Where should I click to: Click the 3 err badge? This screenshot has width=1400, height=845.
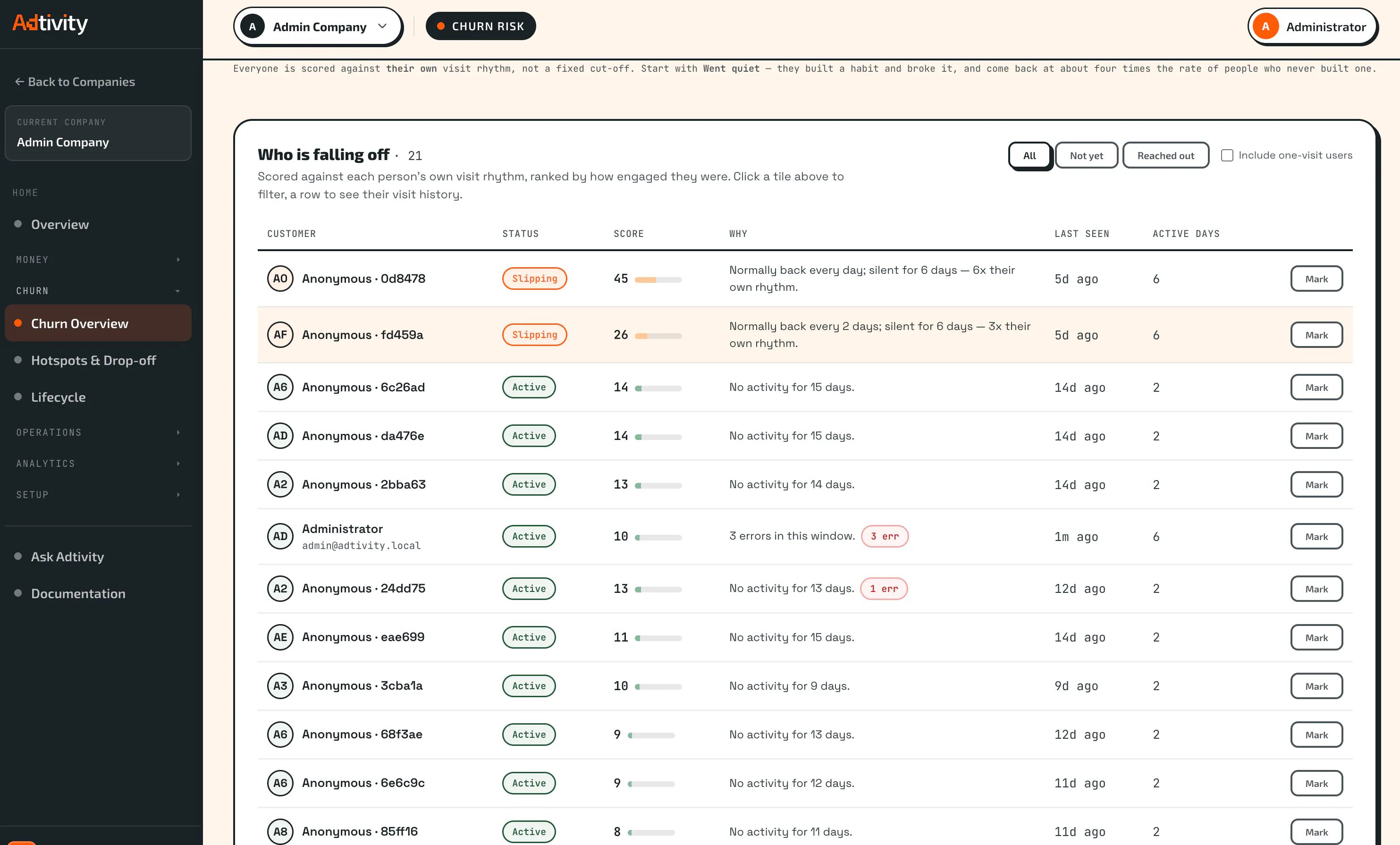click(x=885, y=536)
